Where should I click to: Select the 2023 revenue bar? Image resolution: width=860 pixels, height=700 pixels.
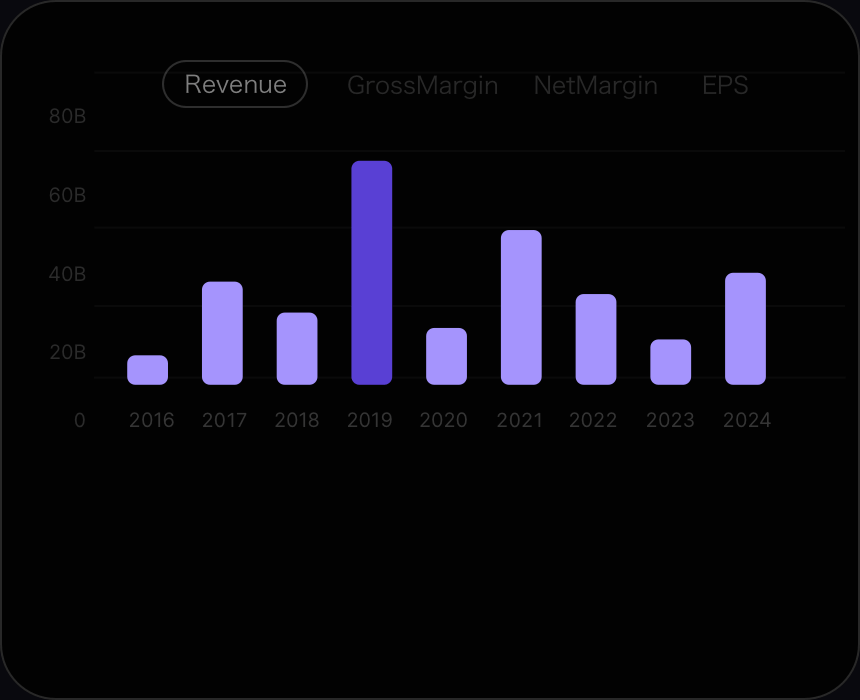tap(670, 362)
